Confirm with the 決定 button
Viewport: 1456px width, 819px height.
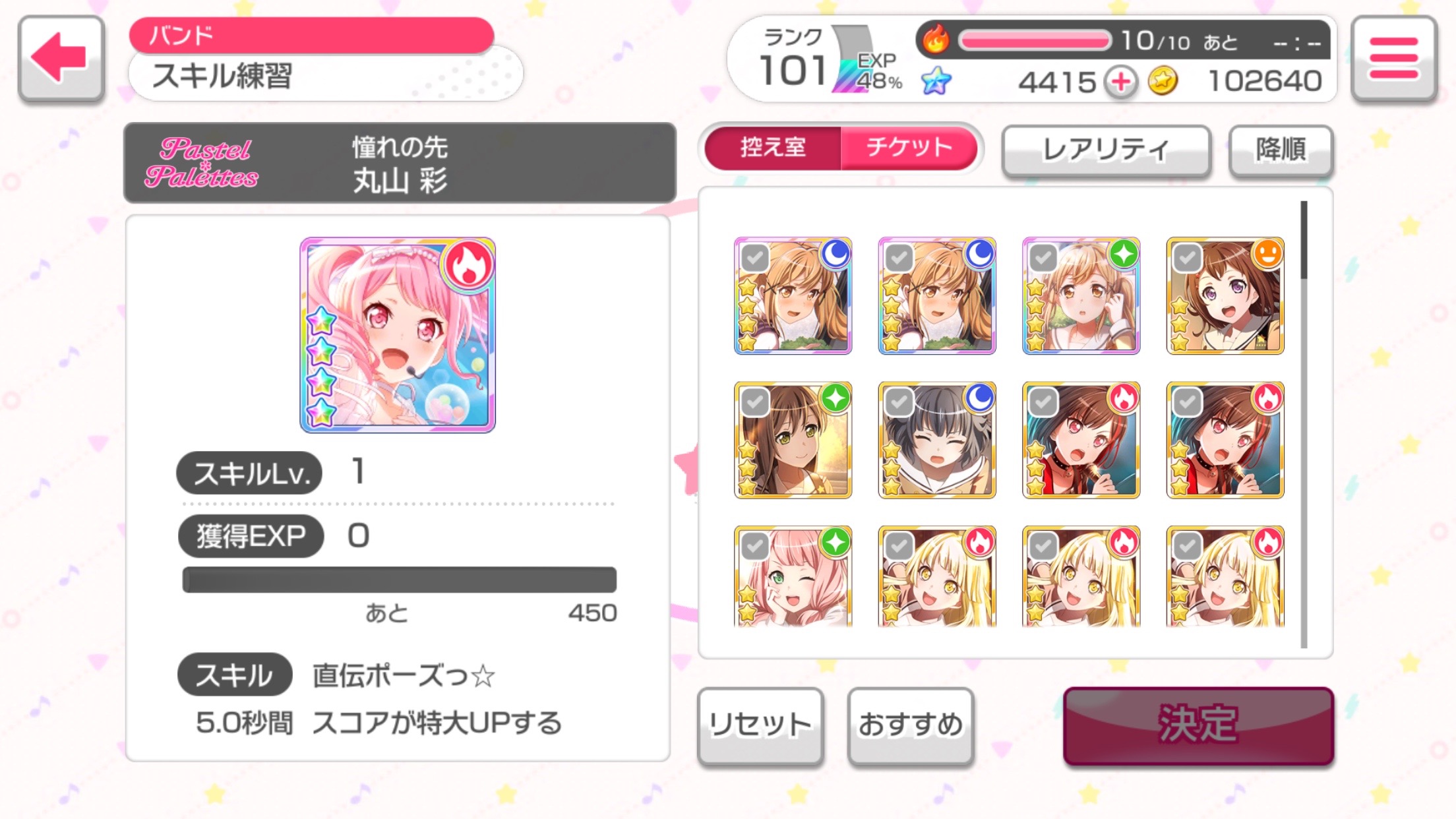(1198, 725)
